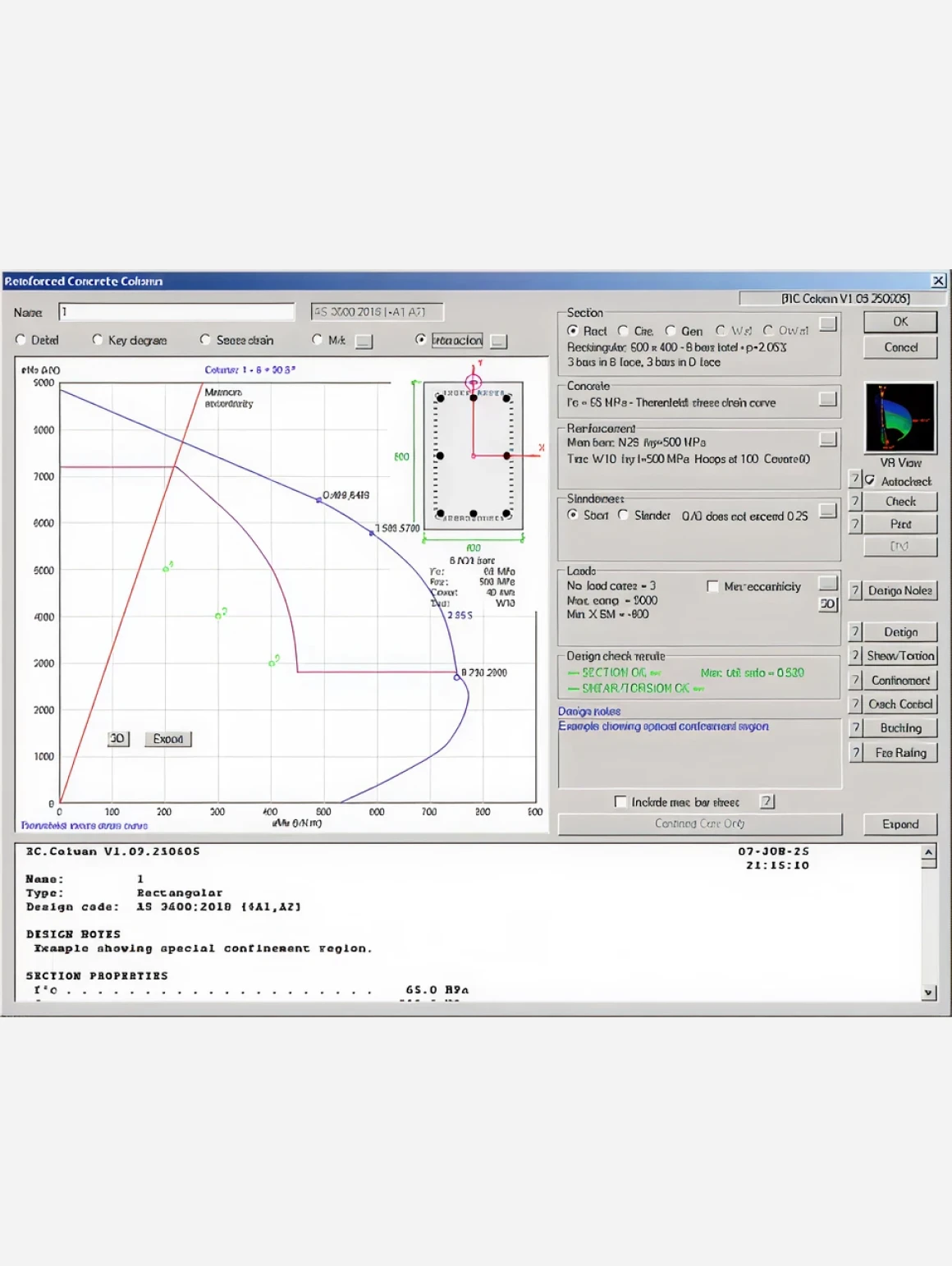This screenshot has width=952, height=1266.
Task: Click the help icon beside the Check button
Action: click(854, 501)
